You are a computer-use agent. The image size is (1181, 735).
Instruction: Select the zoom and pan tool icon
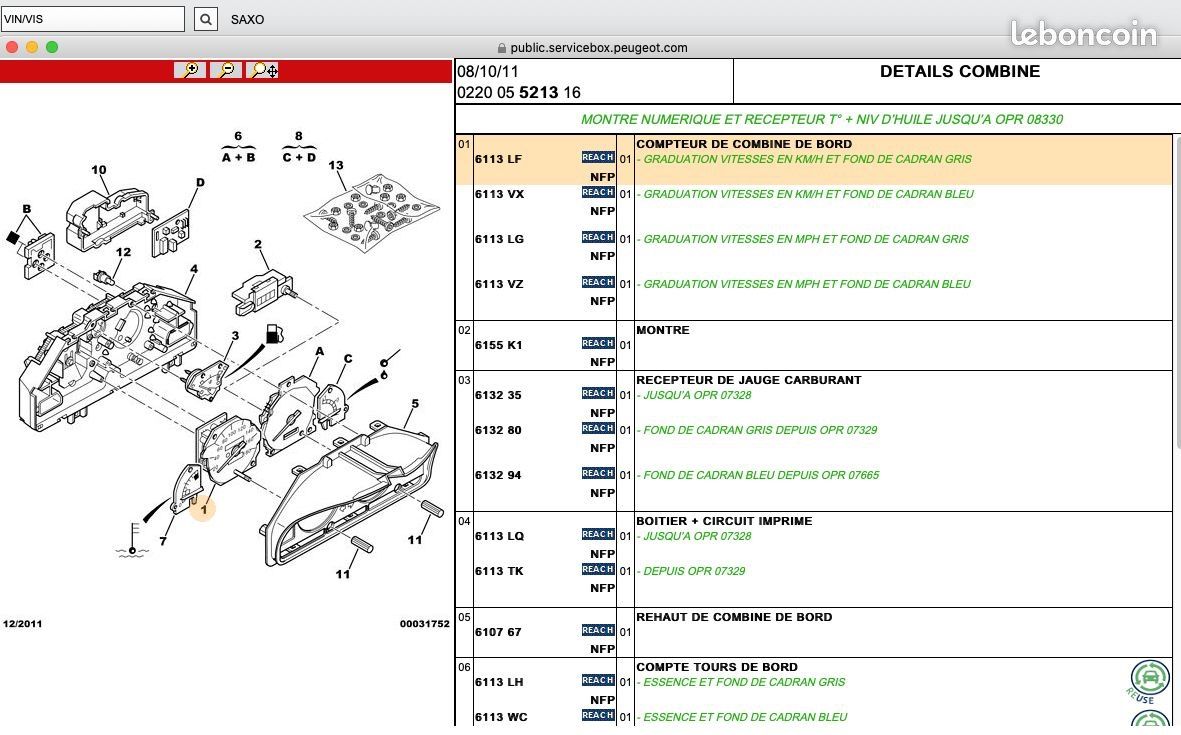tap(264, 70)
